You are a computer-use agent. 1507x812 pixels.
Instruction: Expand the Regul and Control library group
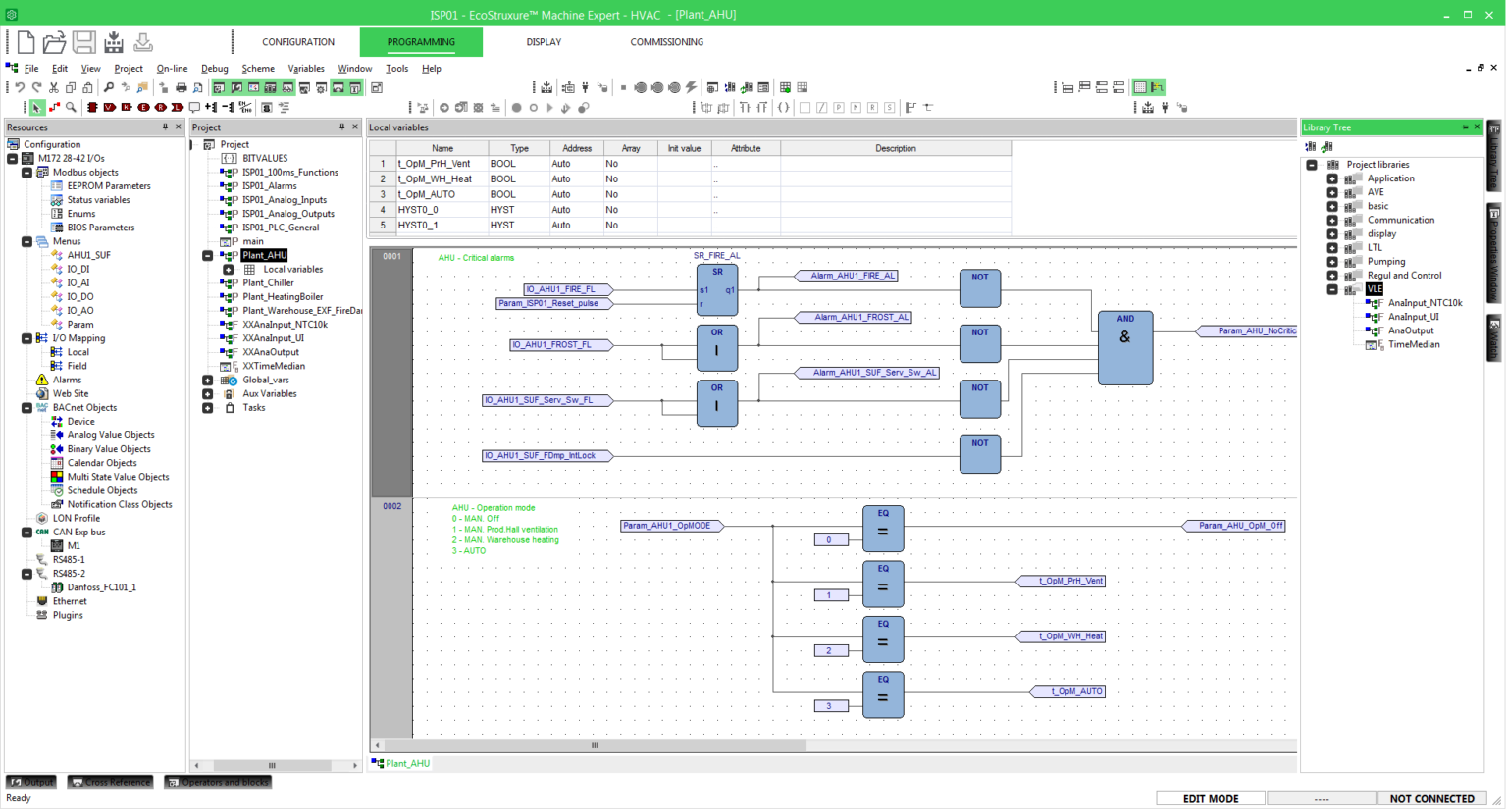(x=1330, y=276)
